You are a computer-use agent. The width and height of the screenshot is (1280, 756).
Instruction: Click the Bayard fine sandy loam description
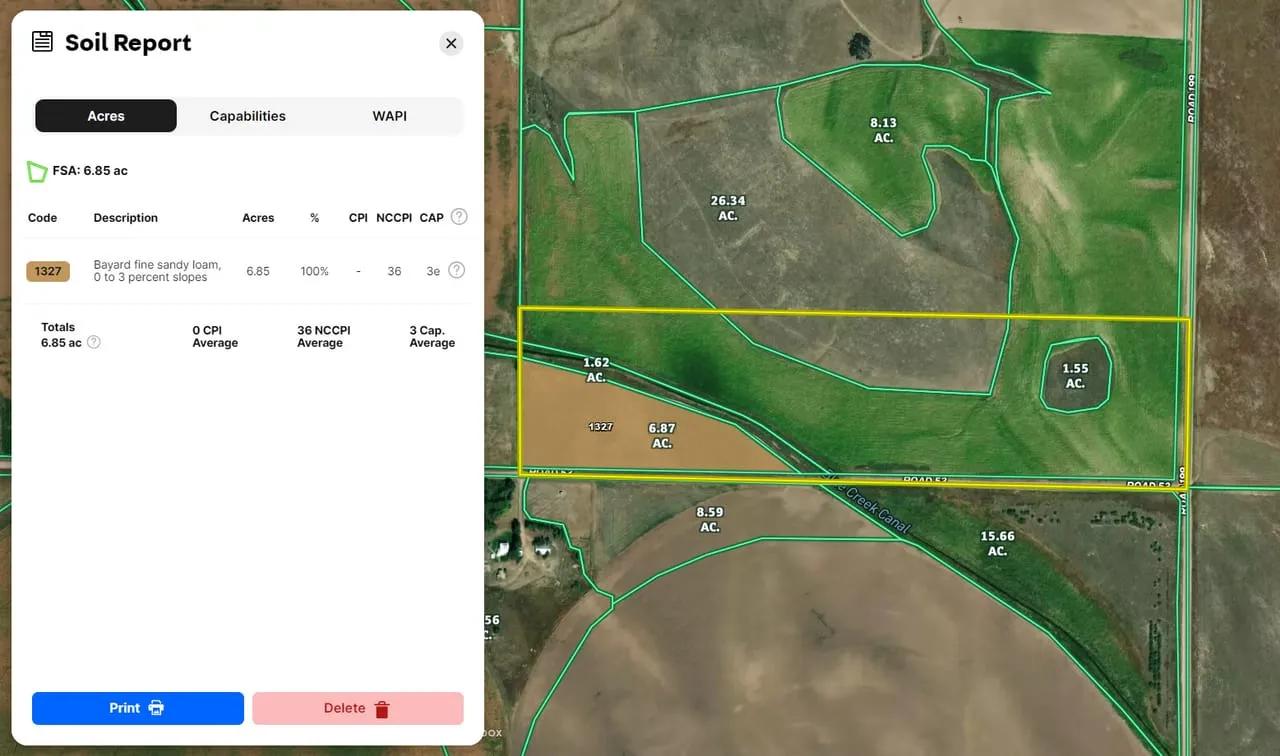point(157,271)
